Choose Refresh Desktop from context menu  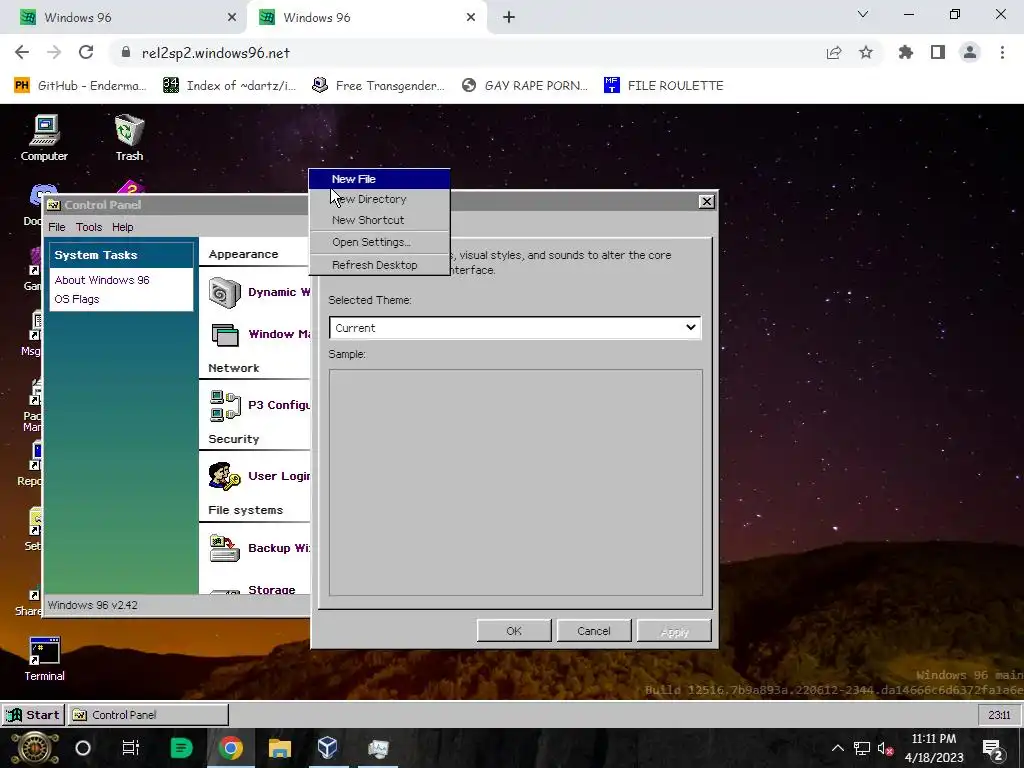click(x=379, y=265)
